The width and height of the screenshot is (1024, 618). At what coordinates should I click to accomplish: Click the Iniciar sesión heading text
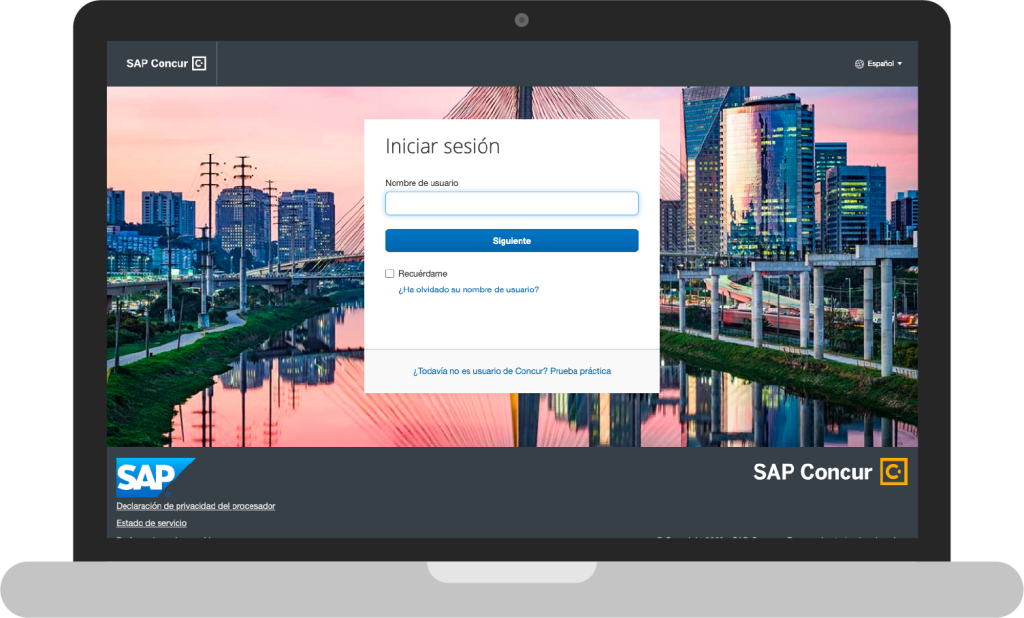(442, 146)
